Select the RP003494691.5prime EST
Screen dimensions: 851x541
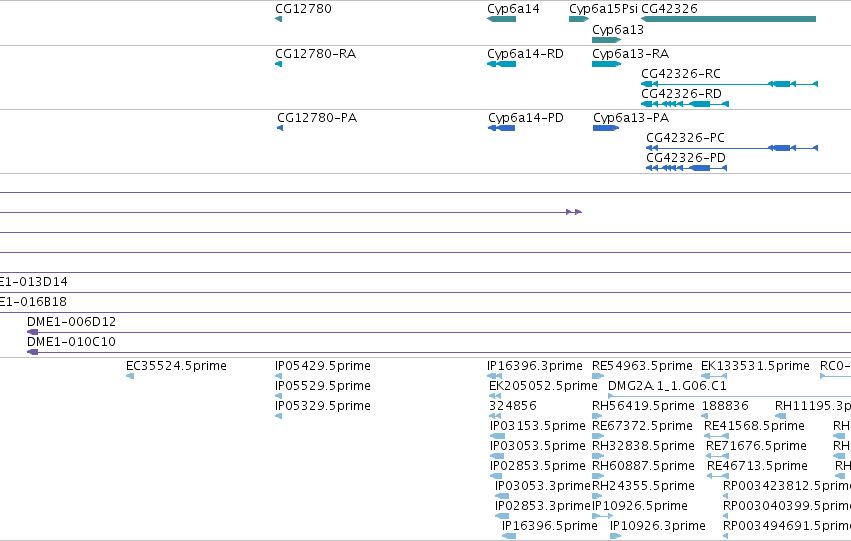726,536
